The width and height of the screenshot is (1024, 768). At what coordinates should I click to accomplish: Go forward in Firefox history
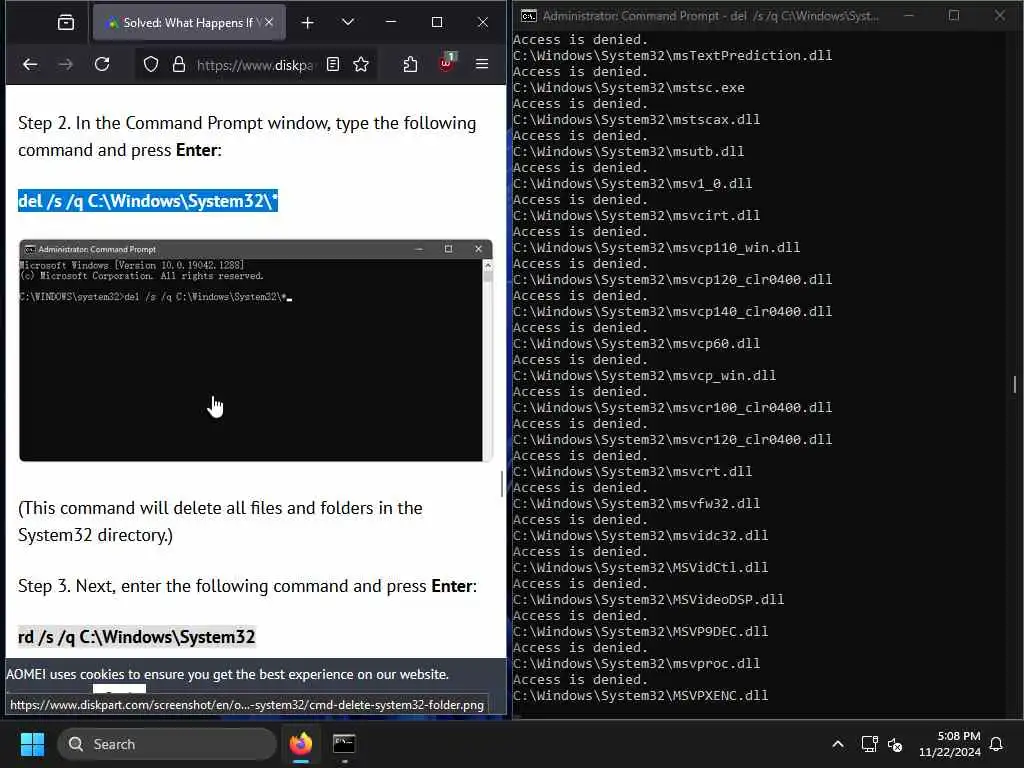pos(65,64)
